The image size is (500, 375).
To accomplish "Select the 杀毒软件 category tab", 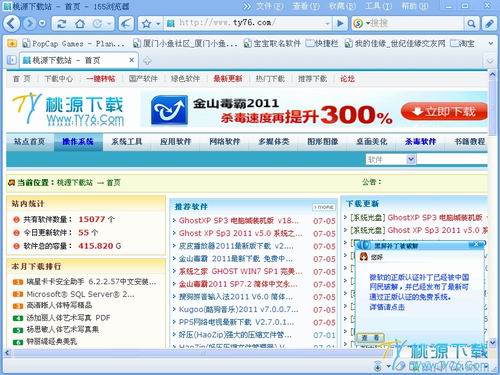I will (x=421, y=142).
